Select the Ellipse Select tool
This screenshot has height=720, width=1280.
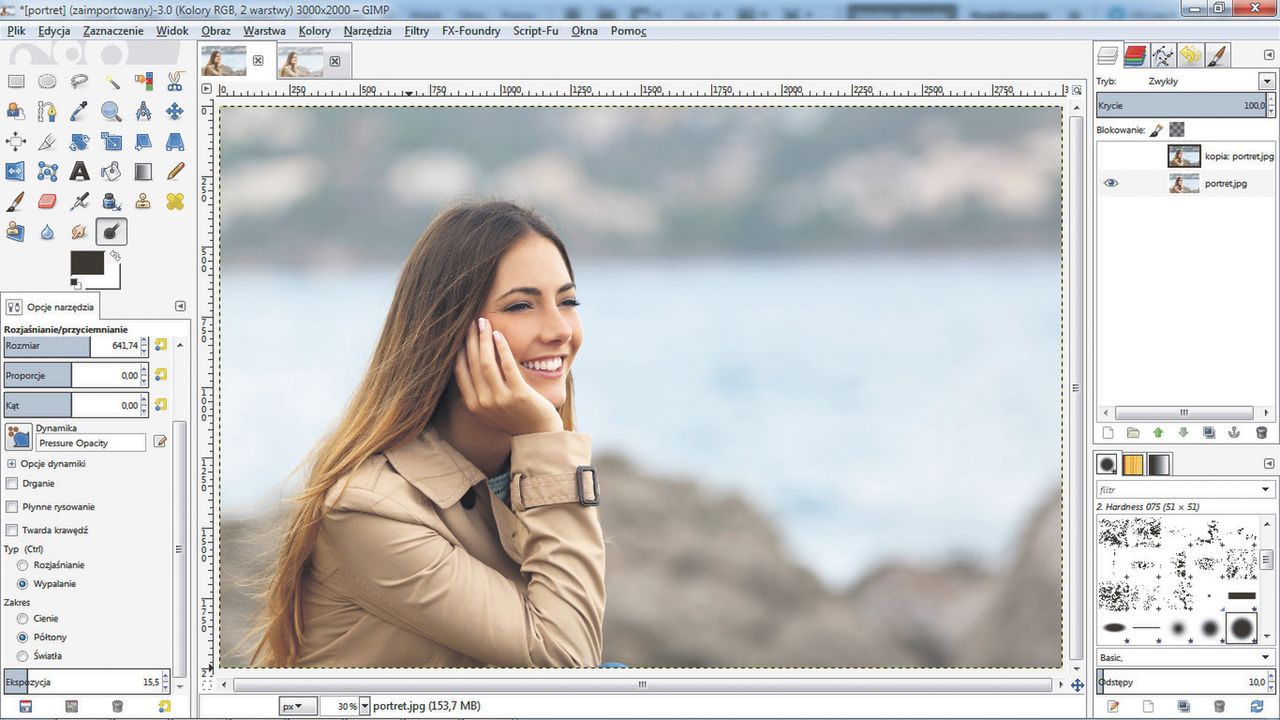tap(47, 81)
